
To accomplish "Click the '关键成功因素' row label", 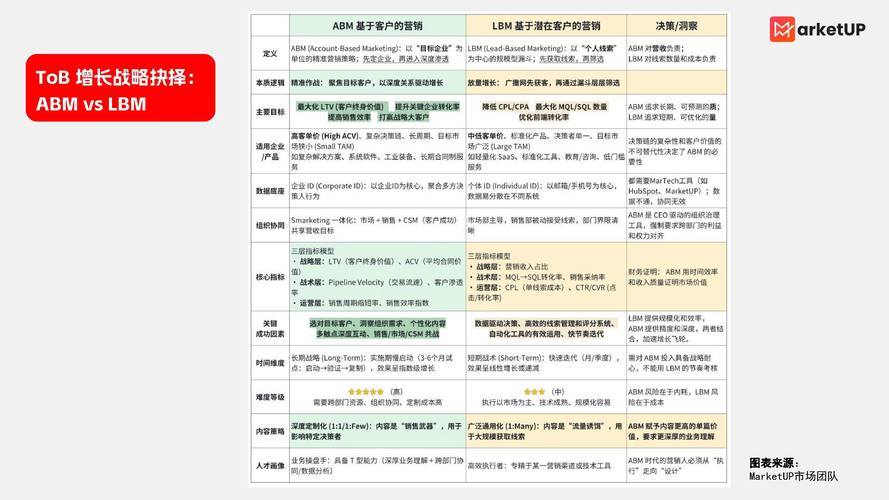I will pyautogui.click(x=270, y=329).
